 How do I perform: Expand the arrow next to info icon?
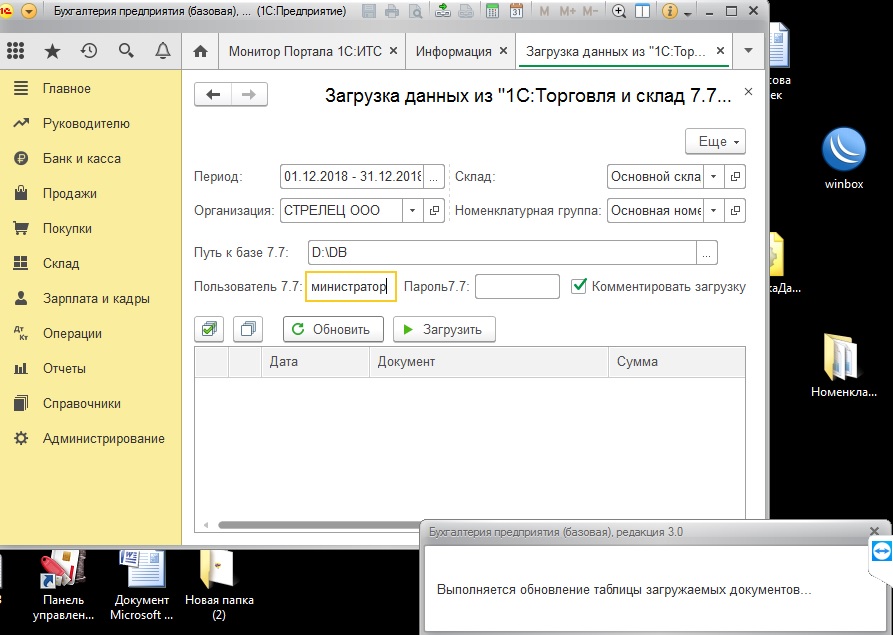687,13
